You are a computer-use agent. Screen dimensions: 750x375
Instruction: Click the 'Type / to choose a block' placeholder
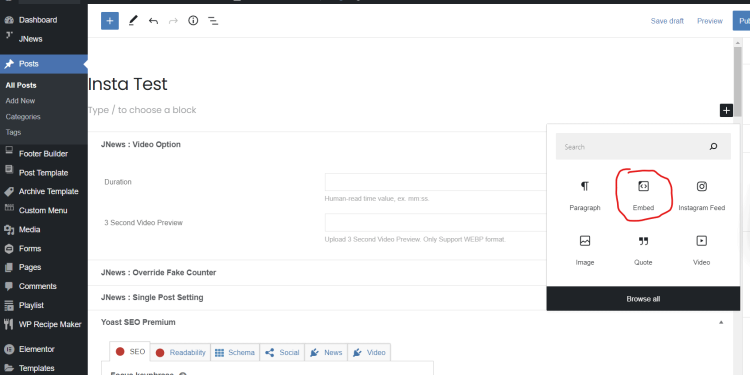pyautogui.click(x=142, y=110)
